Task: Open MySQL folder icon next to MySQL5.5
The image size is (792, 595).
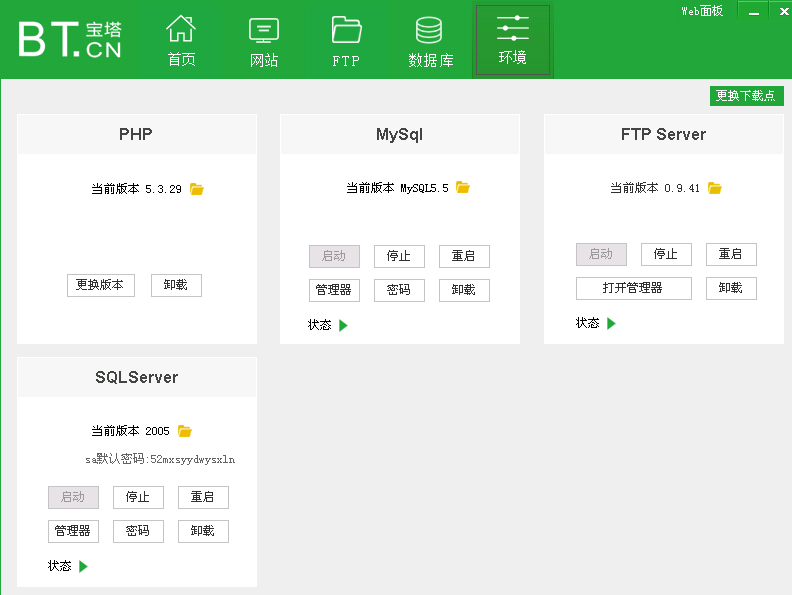Action: pos(463,187)
